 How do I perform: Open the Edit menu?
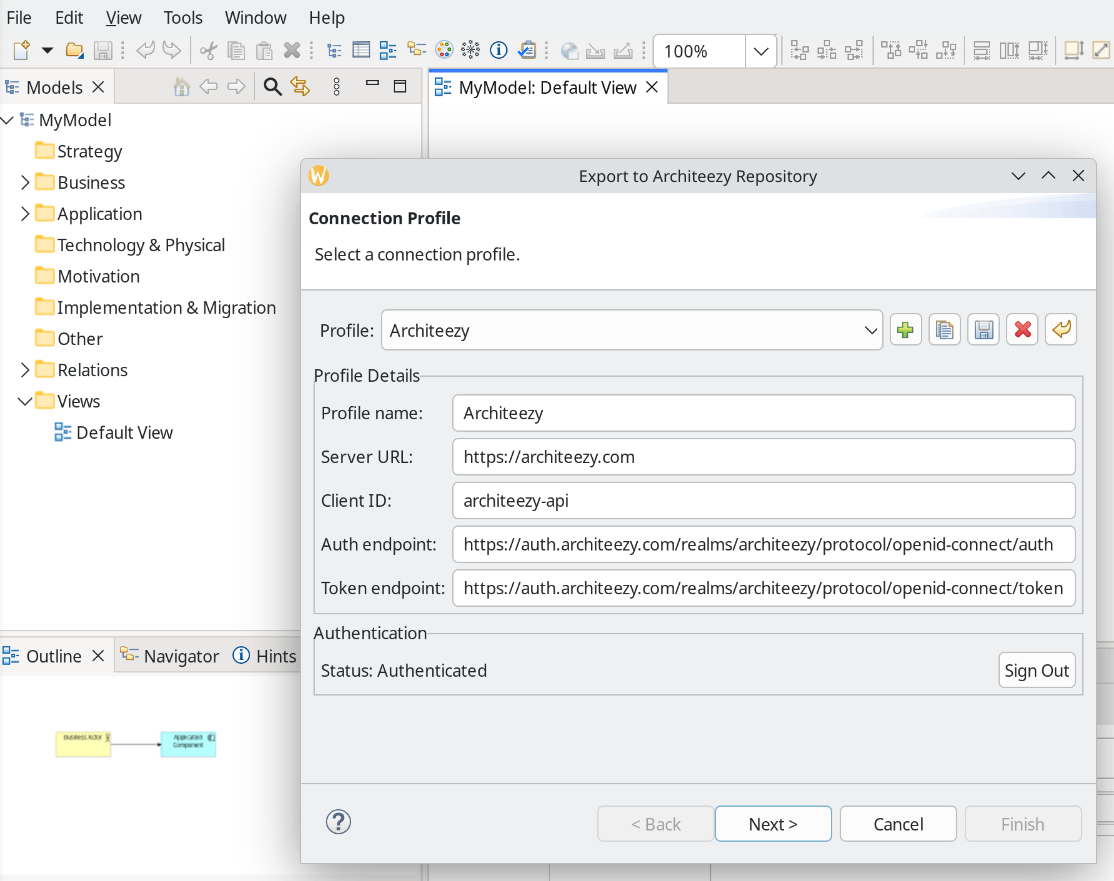[x=69, y=18]
